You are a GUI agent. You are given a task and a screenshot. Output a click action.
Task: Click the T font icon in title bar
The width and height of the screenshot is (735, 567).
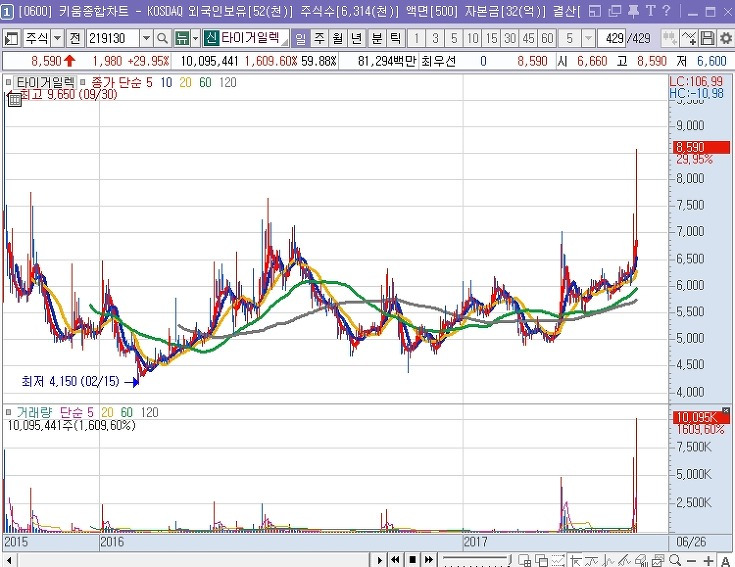[651, 11]
